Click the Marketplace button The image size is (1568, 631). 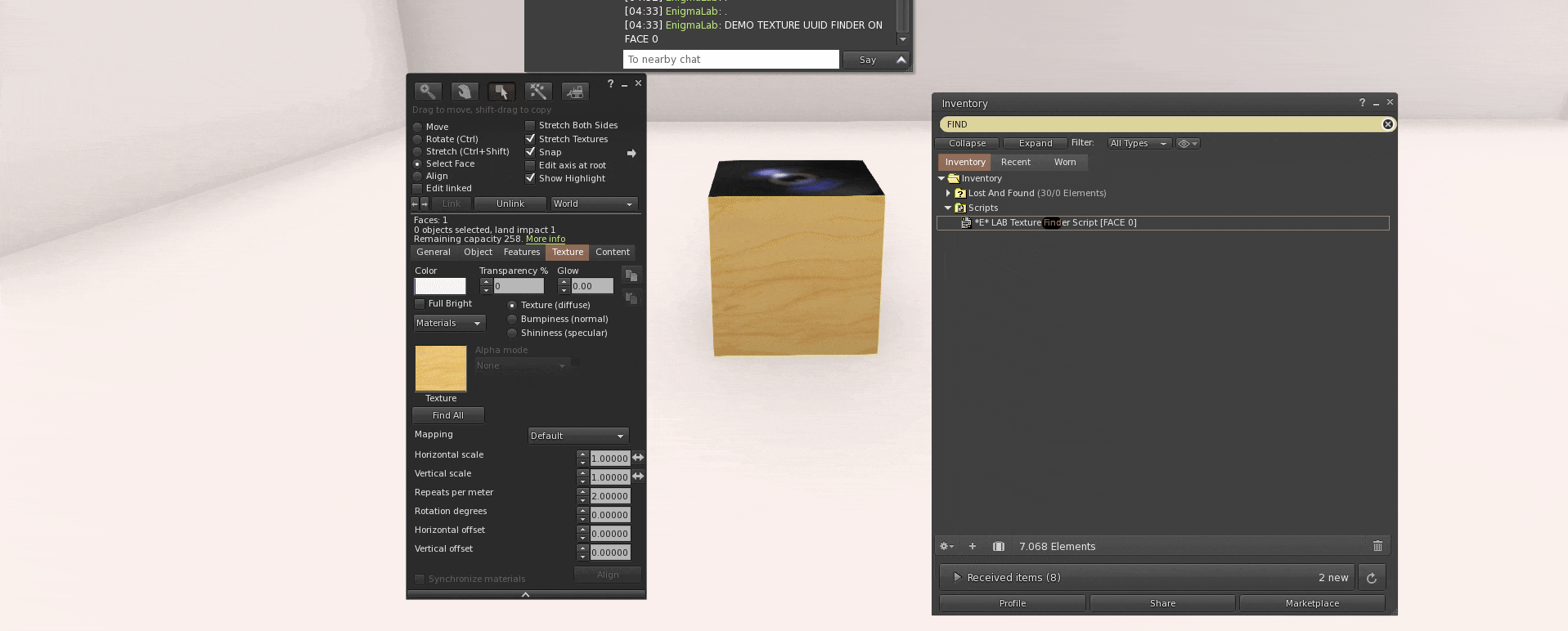(x=1313, y=603)
